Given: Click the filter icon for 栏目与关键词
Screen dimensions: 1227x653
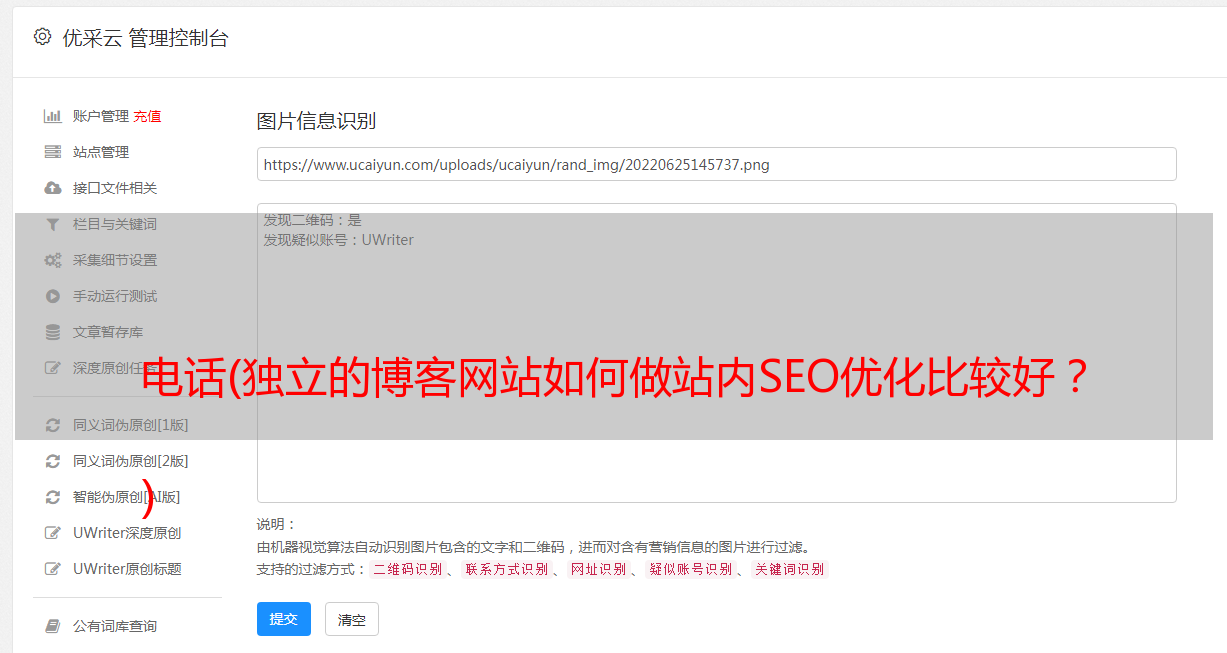Looking at the screenshot, I should (x=53, y=224).
